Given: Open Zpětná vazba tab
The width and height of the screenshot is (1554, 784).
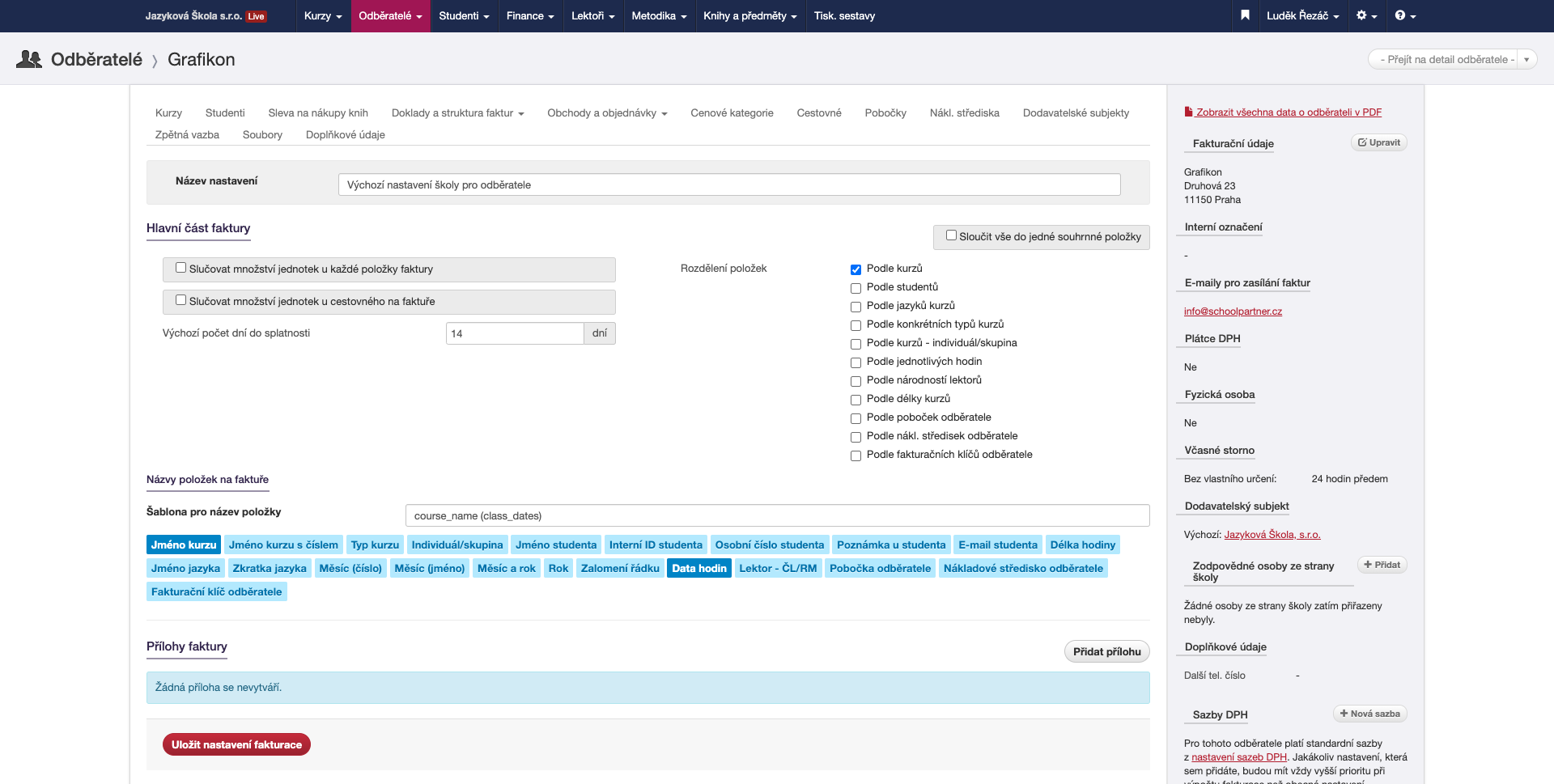Looking at the screenshot, I should pyautogui.click(x=187, y=134).
